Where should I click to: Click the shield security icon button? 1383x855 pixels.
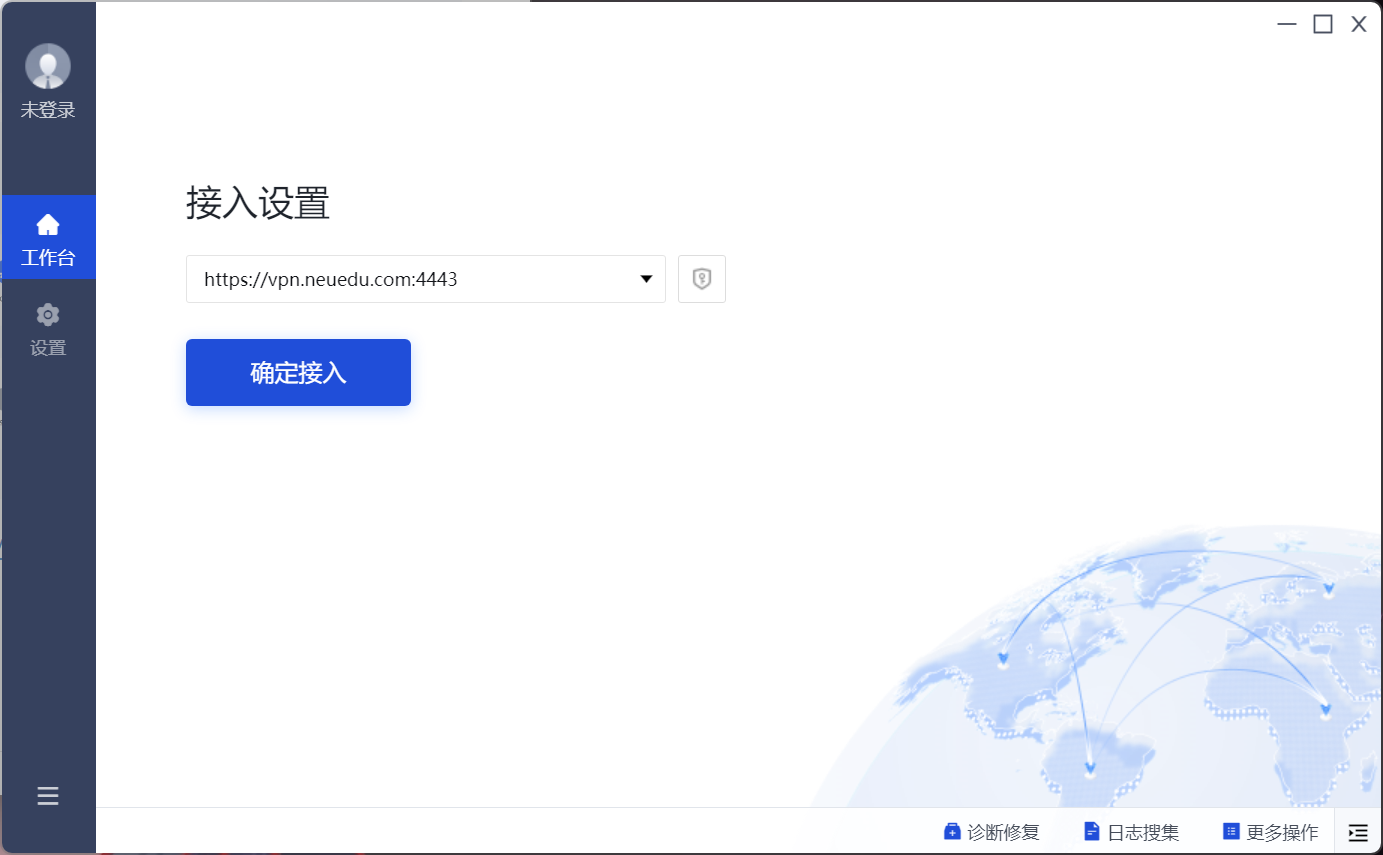(702, 279)
